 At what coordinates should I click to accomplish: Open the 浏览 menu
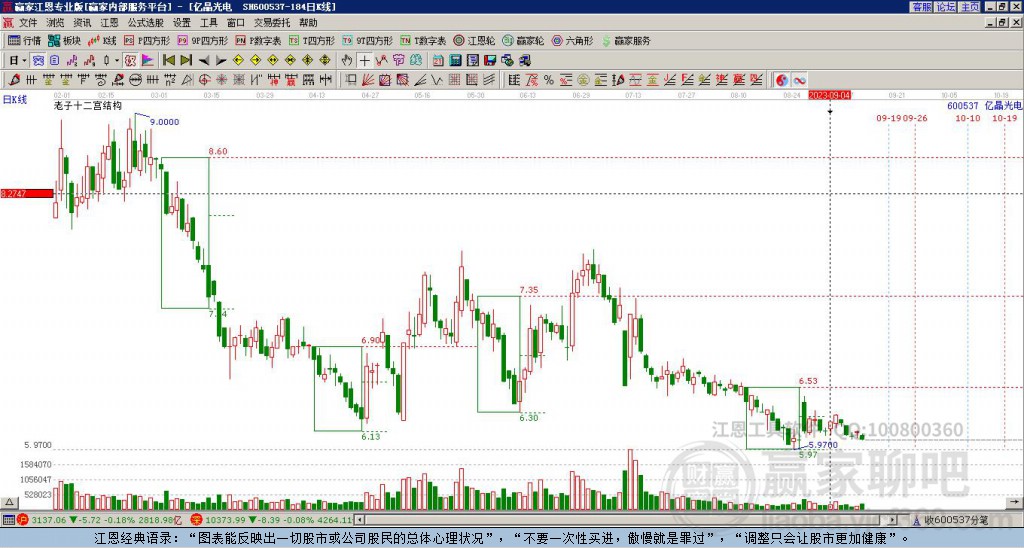click(x=56, y=23)
